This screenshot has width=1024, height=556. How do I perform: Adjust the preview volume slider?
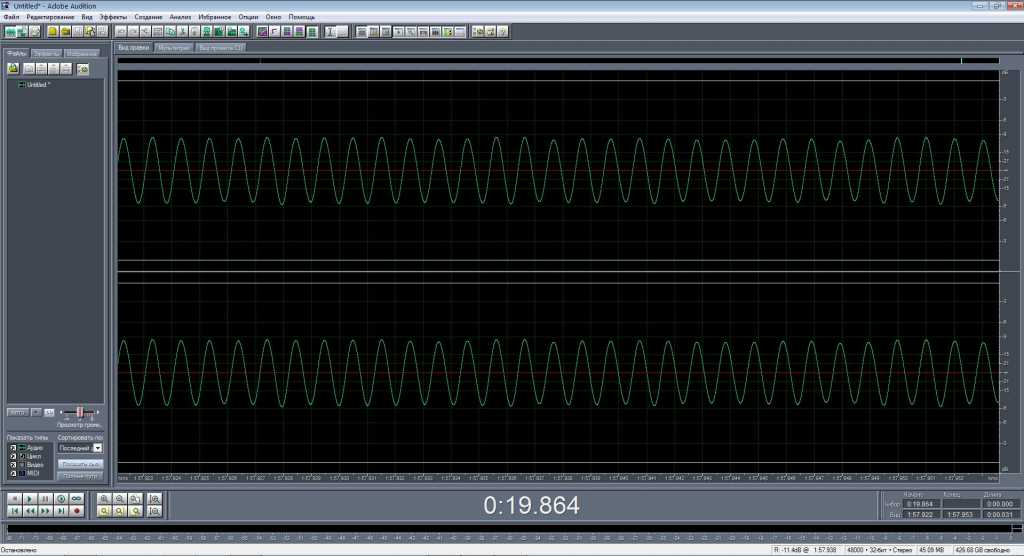[x=80, y=412]
